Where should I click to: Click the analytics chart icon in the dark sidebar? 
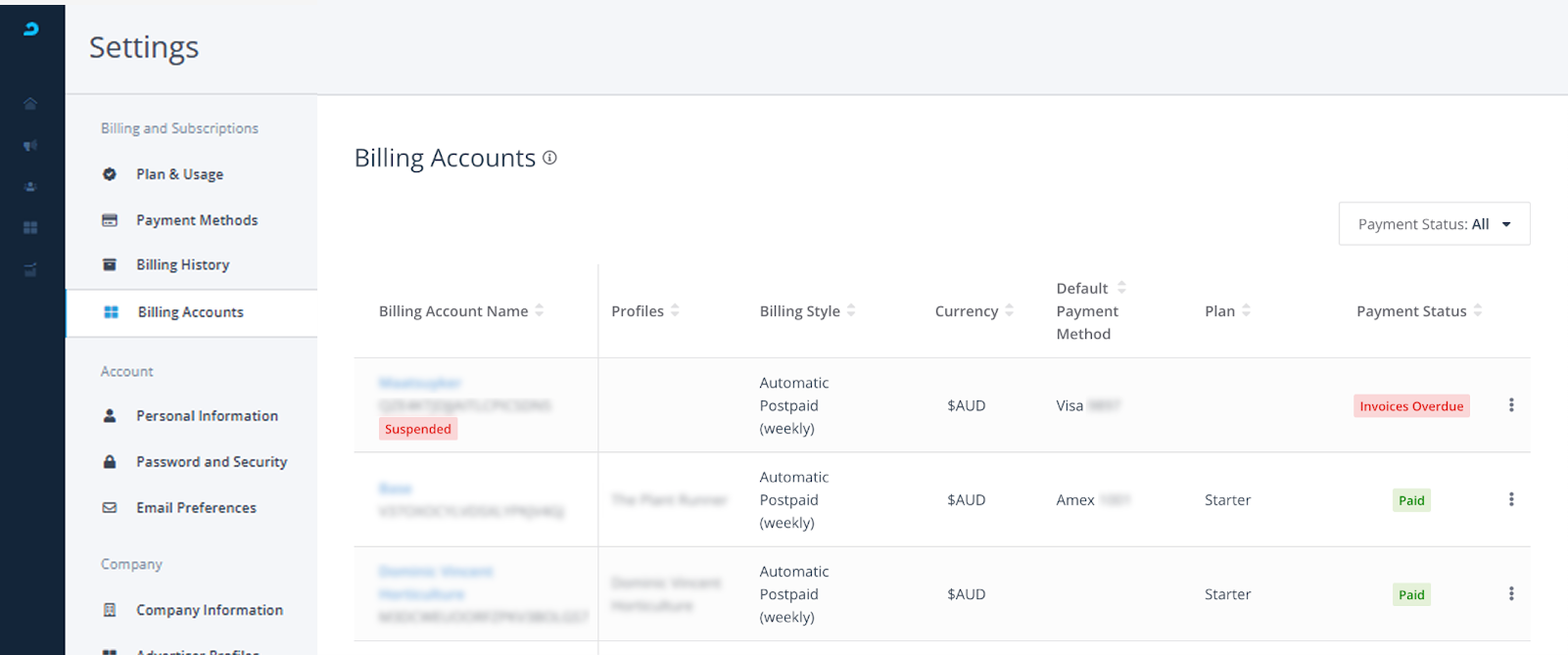pyautogui.click(x=30, y=269)
